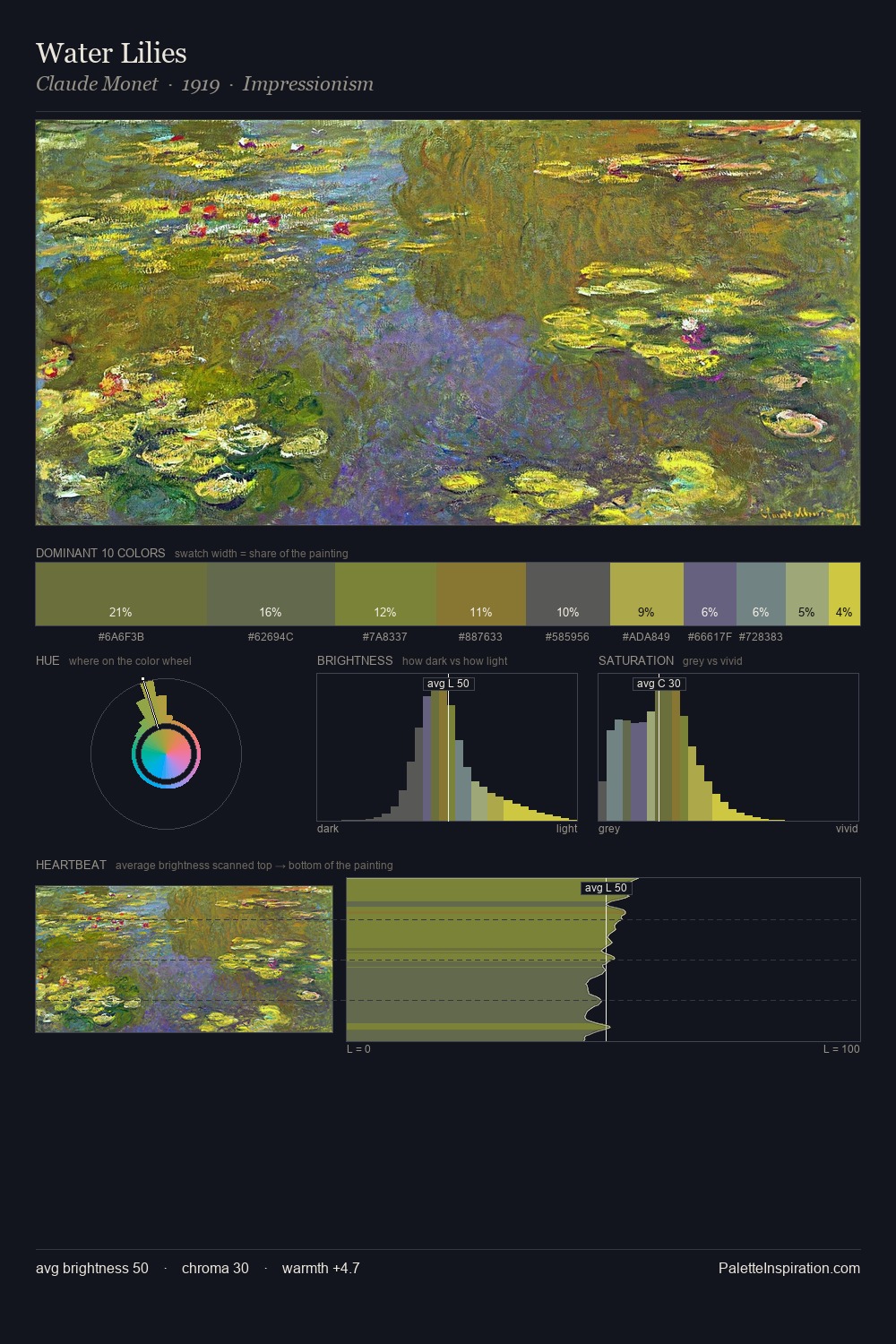Click hex code #7A8337
This screenshot has height=1344, width=896.
(385, 637)
